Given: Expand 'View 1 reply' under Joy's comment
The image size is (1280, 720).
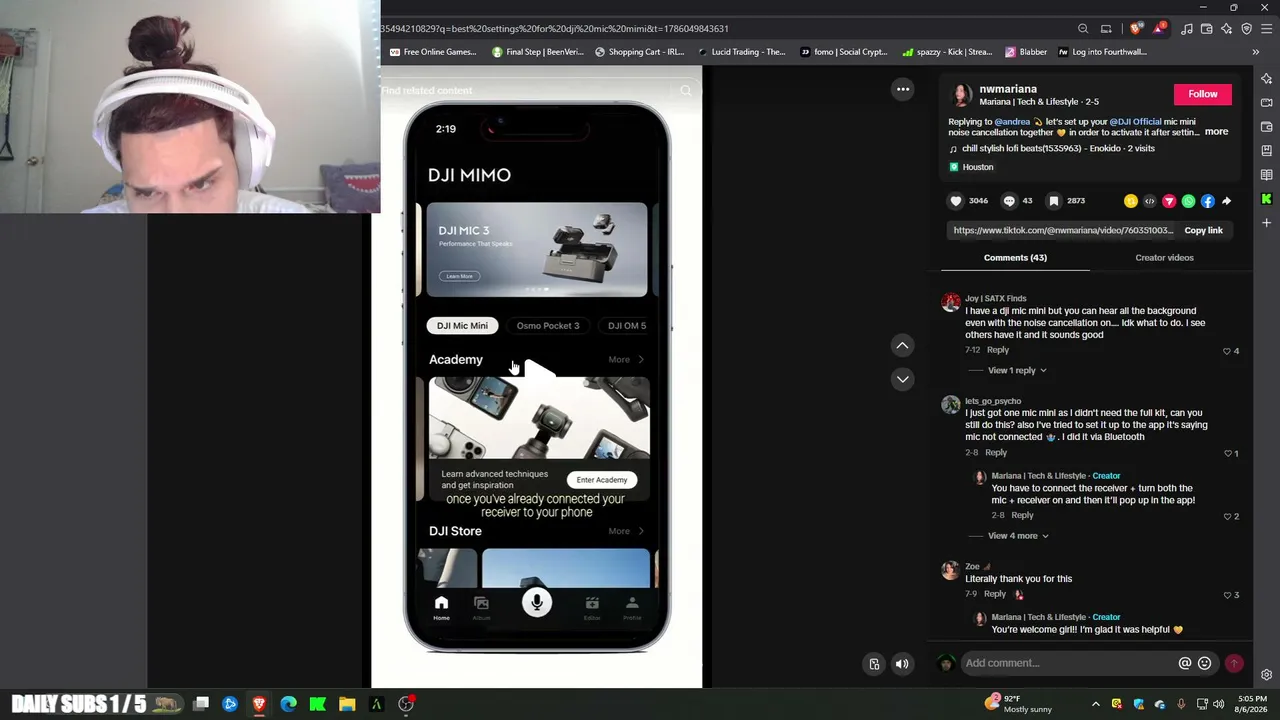Looking at the screenshot, I should (1016, 371).
